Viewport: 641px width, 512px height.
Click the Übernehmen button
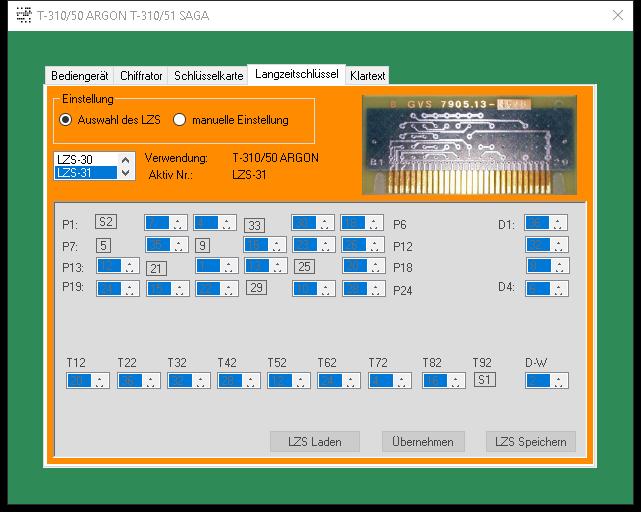pyautogui.click(x=423, y=442)
